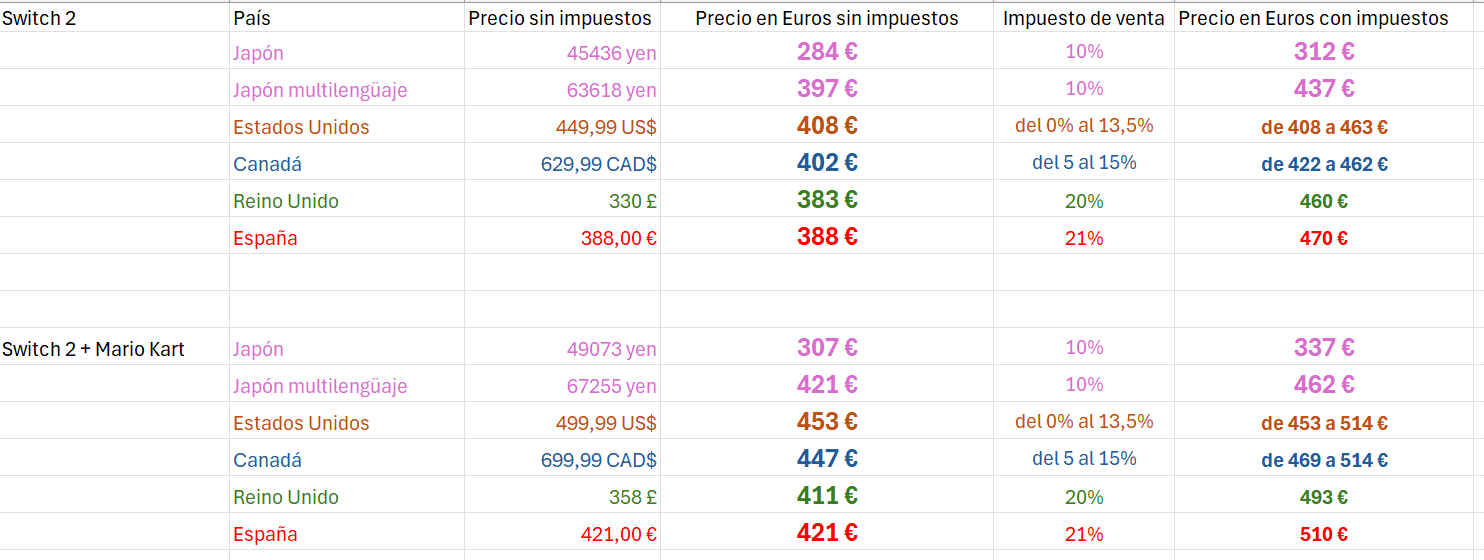This screenshot has width=1484, height=560.
Task: Click the 'País' header cell
Action: 251,18
